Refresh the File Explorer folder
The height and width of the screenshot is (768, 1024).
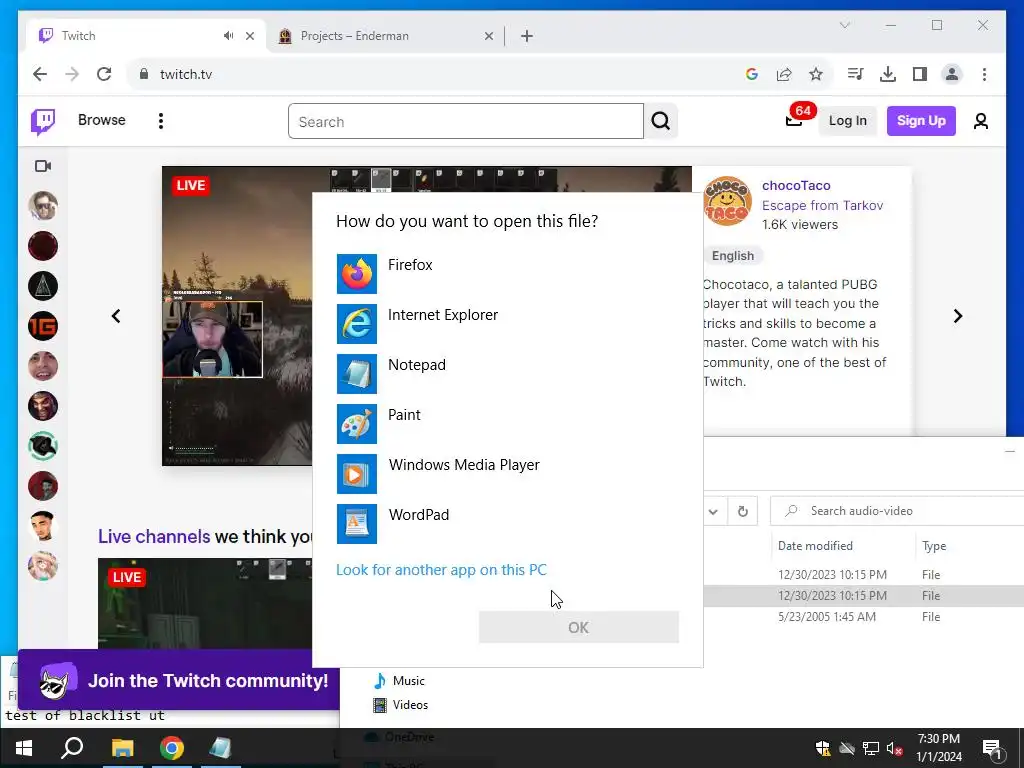click(743, 511)
